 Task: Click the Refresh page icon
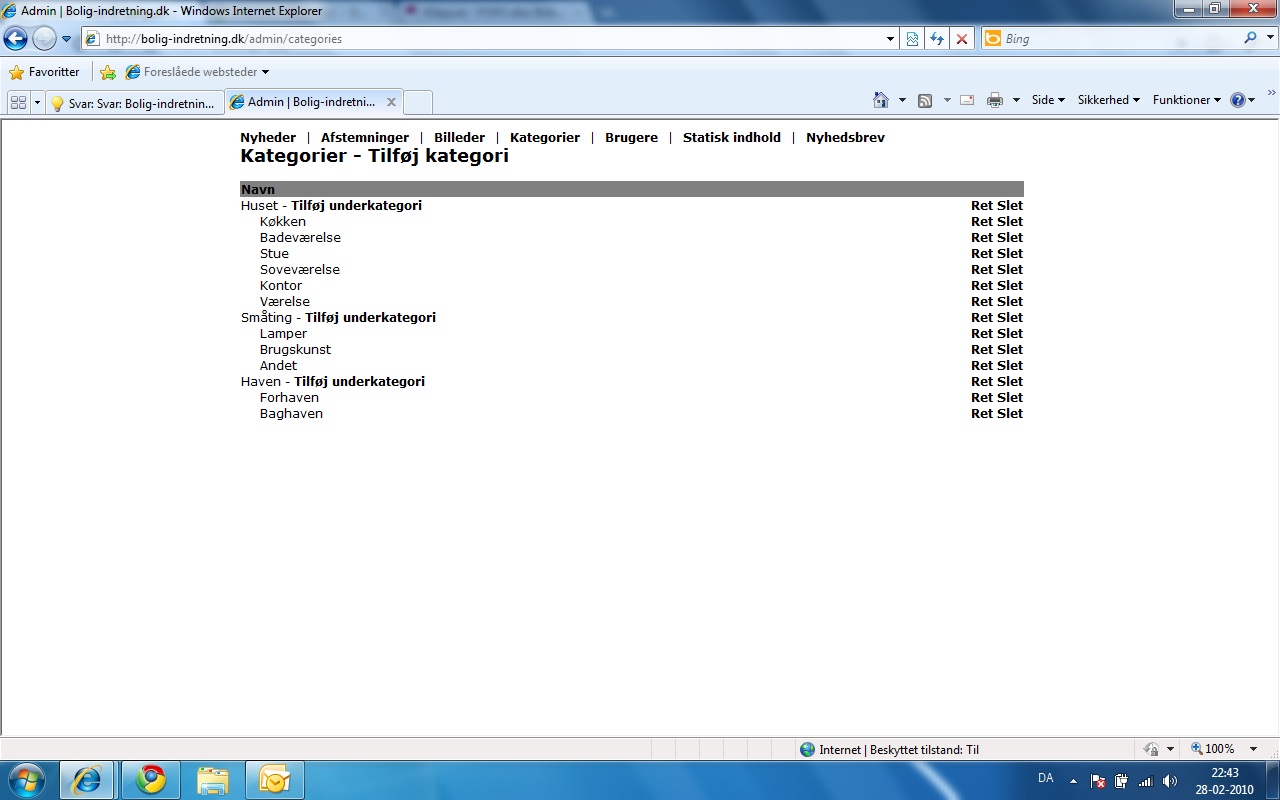tap(937, 39)
